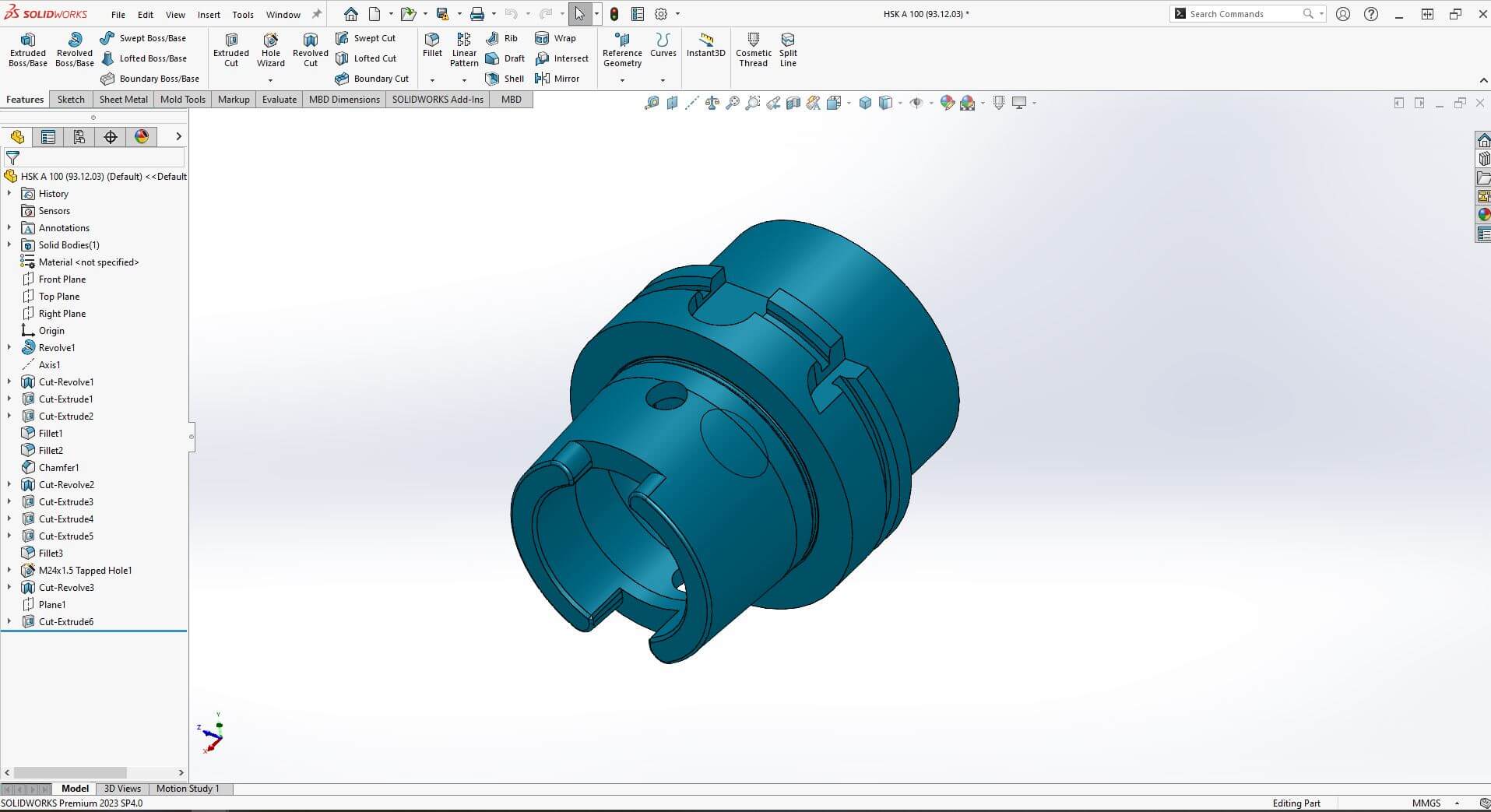Activate the Mirror feature tool
The width and height of the screenshot is (1491, 812).
click(557, 79)
